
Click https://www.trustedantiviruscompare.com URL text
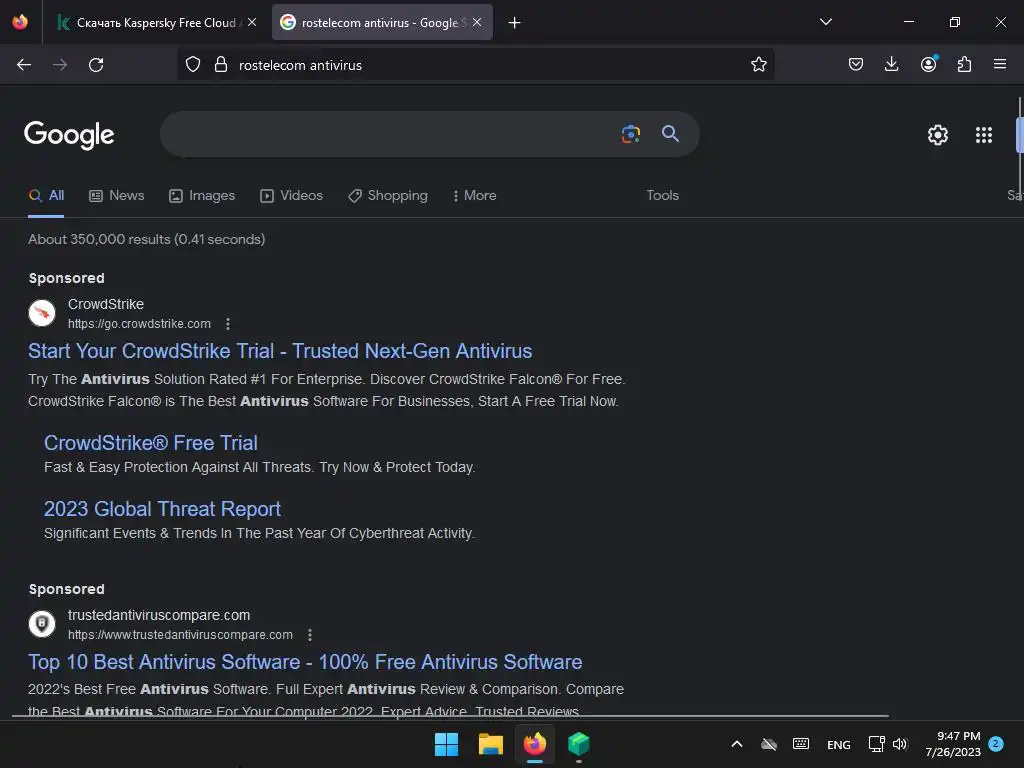(x=180, y=635)
